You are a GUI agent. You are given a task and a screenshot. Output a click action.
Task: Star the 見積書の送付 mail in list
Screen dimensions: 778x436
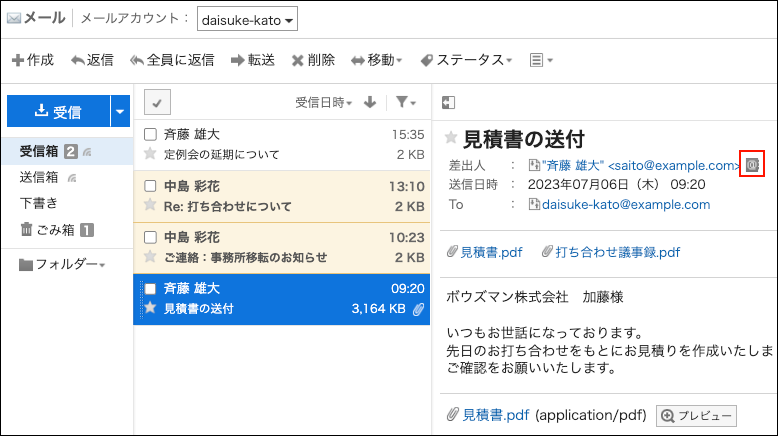tap(150, 308)
